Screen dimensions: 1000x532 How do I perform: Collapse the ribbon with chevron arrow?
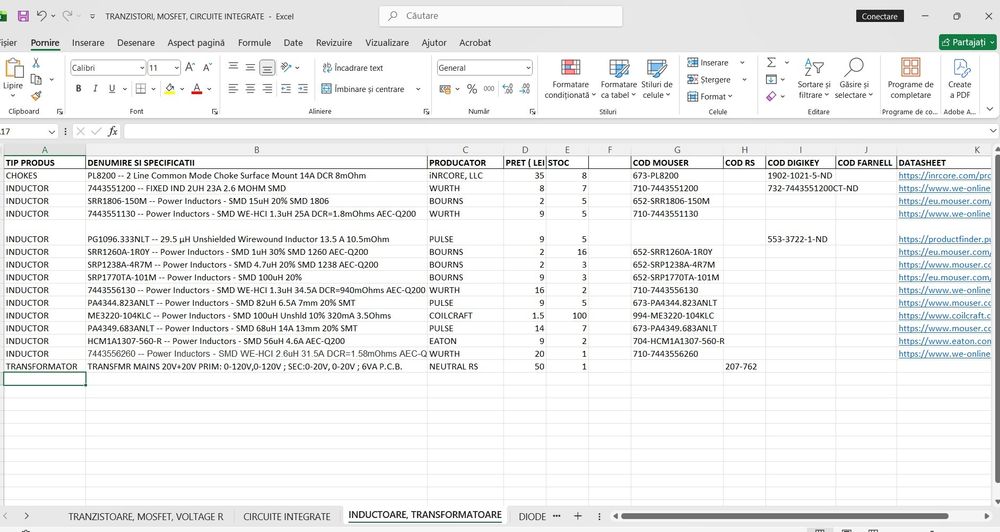[989, 110]
